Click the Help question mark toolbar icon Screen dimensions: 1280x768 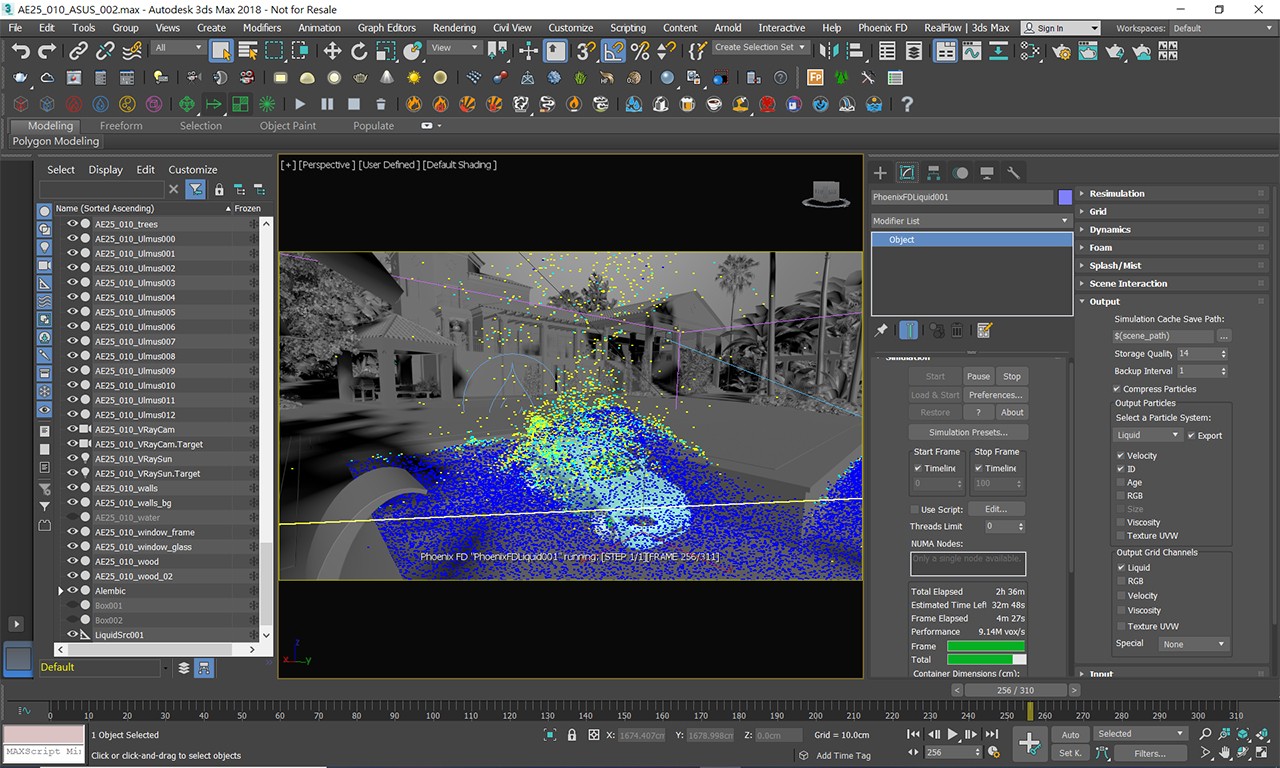tap(907, 104)
